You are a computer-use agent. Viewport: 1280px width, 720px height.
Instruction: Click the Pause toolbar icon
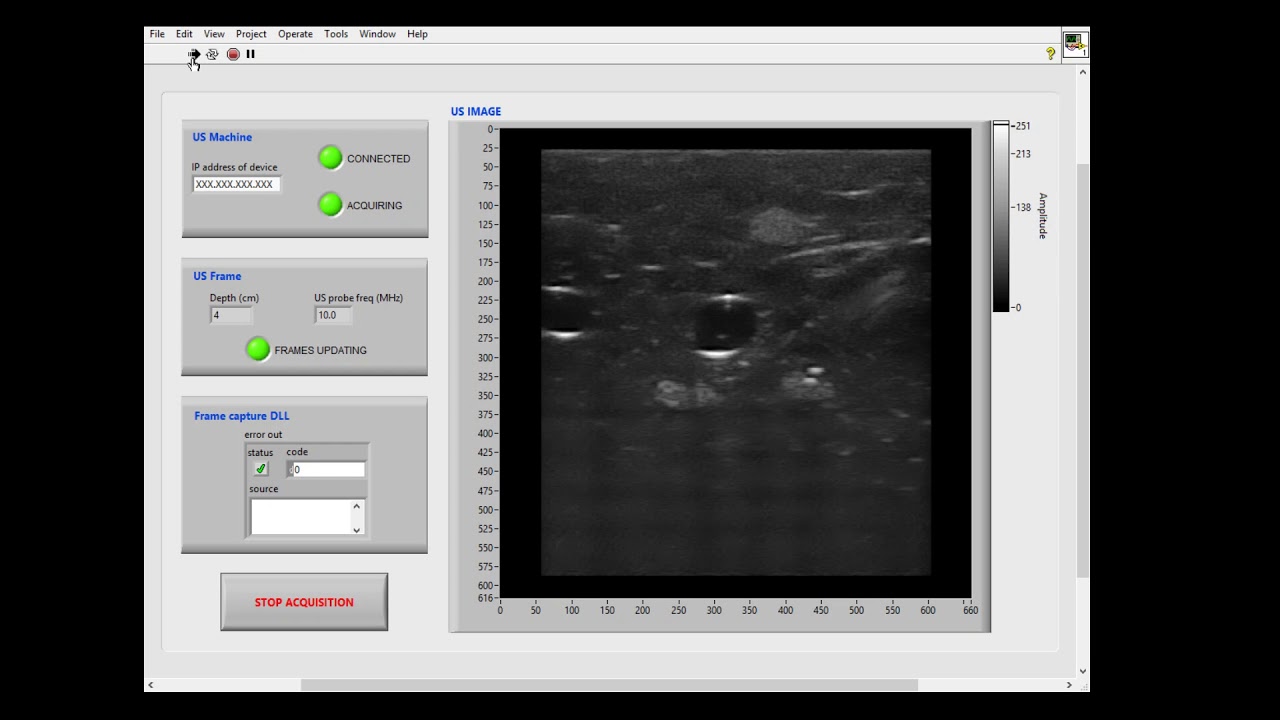[250, 54]
